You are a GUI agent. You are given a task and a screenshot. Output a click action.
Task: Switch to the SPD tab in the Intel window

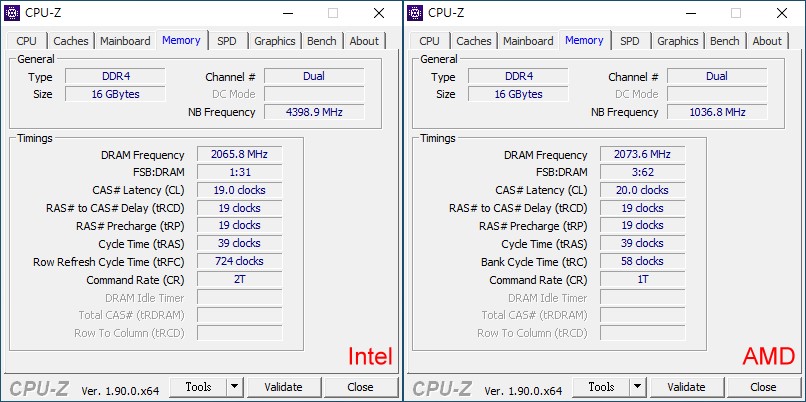click(x=227, y=41)
